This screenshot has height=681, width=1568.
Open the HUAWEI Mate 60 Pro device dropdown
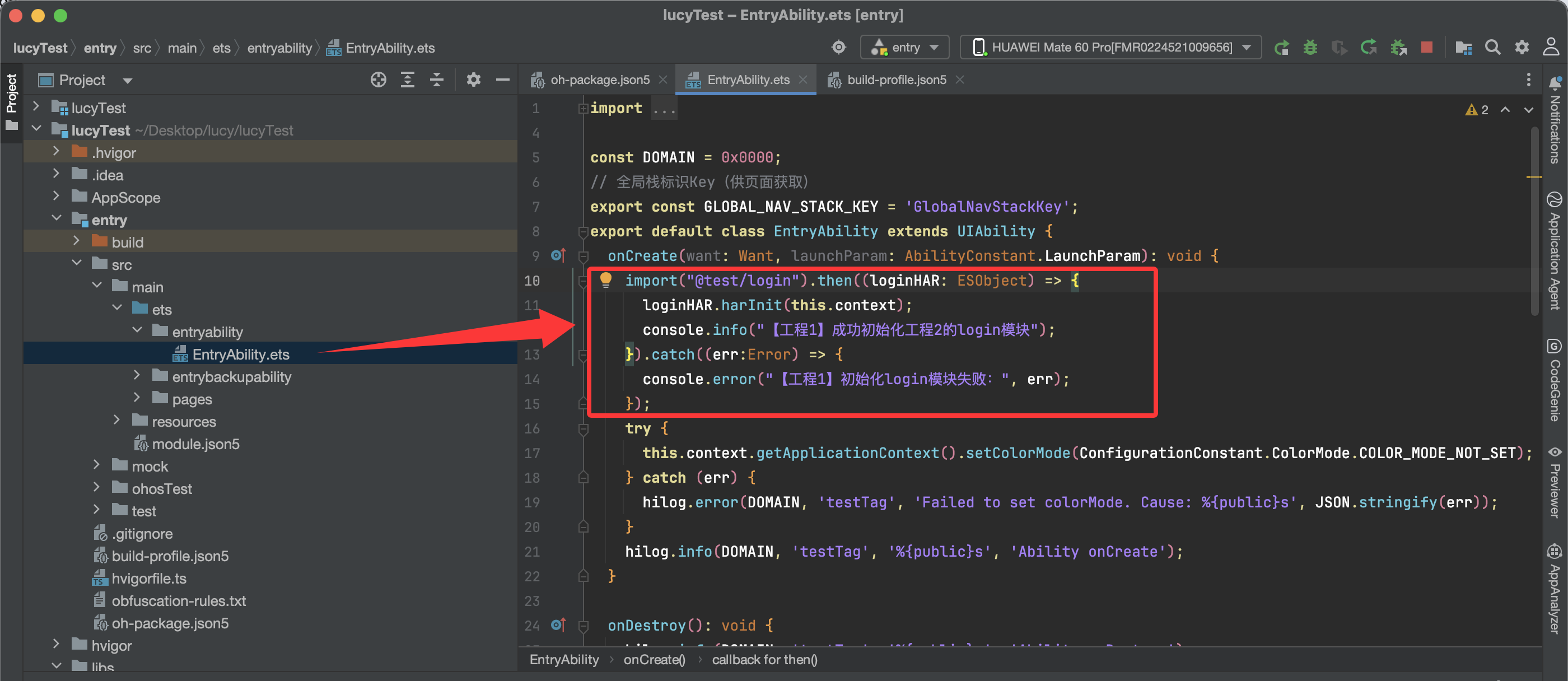[1110, 48]
